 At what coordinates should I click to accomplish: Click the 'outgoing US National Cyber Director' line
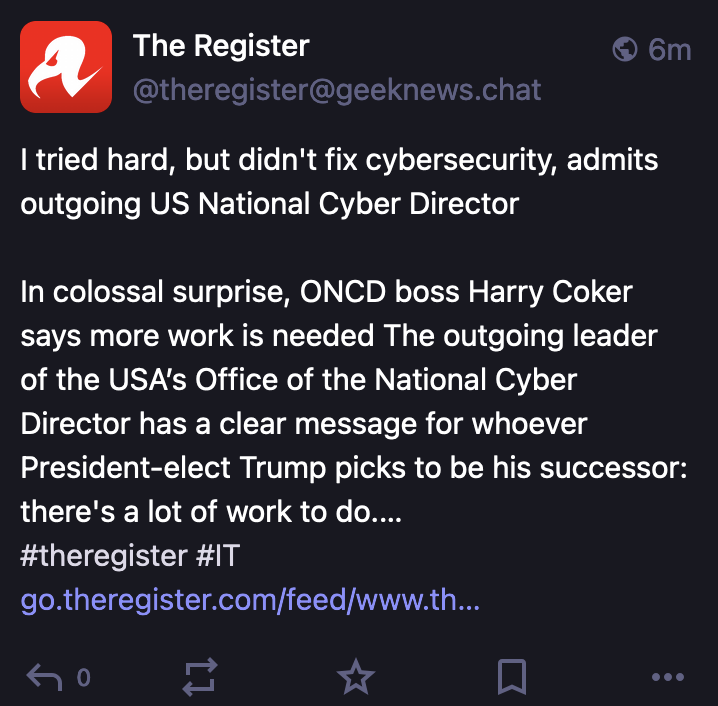(270, 204)
